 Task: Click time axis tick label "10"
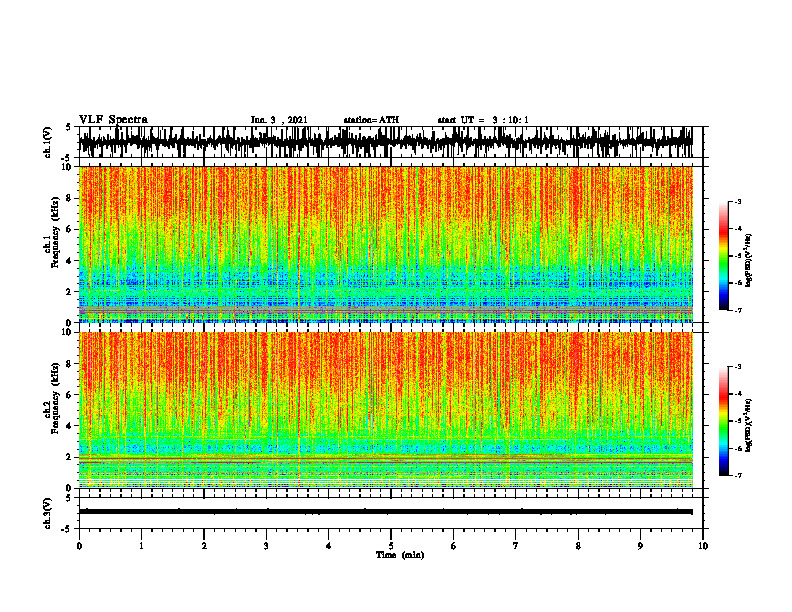point(703,546)
